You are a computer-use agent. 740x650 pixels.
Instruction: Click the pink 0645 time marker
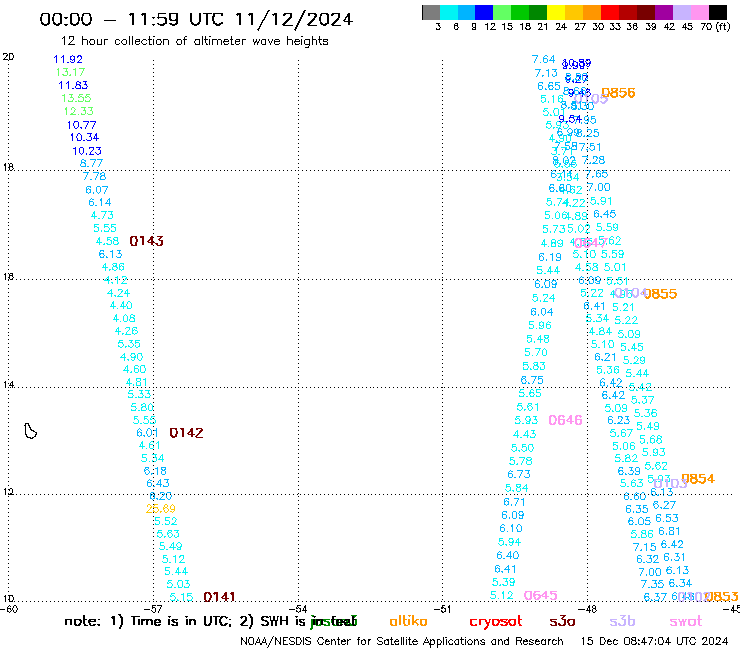click(541, 595)
